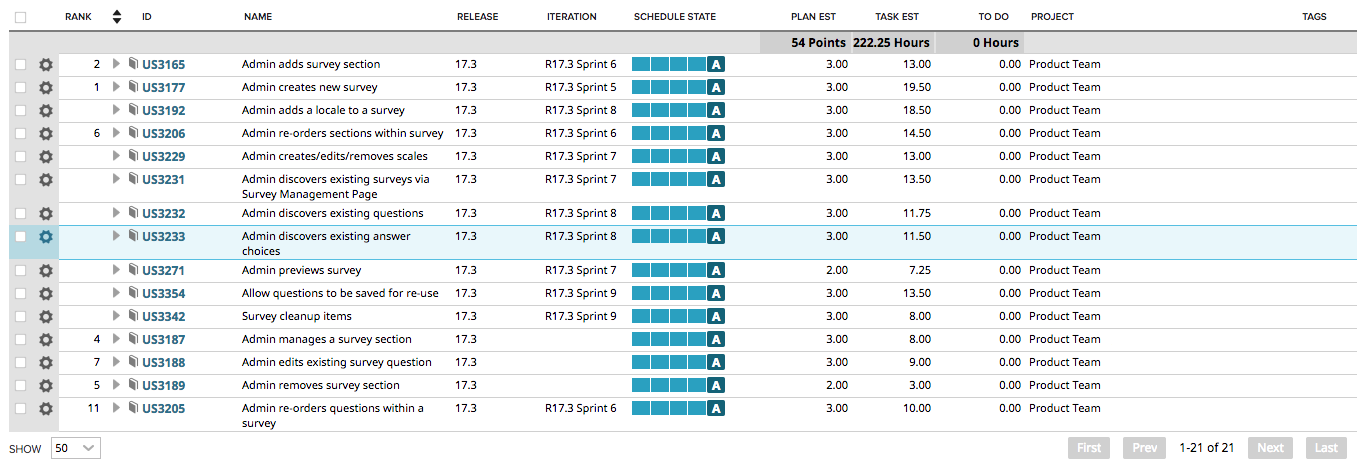The width and height of the screenshot is (1370, 474).
Task: Click Accepted 'A' badge on US3189 row
Action: coord(715,386)
